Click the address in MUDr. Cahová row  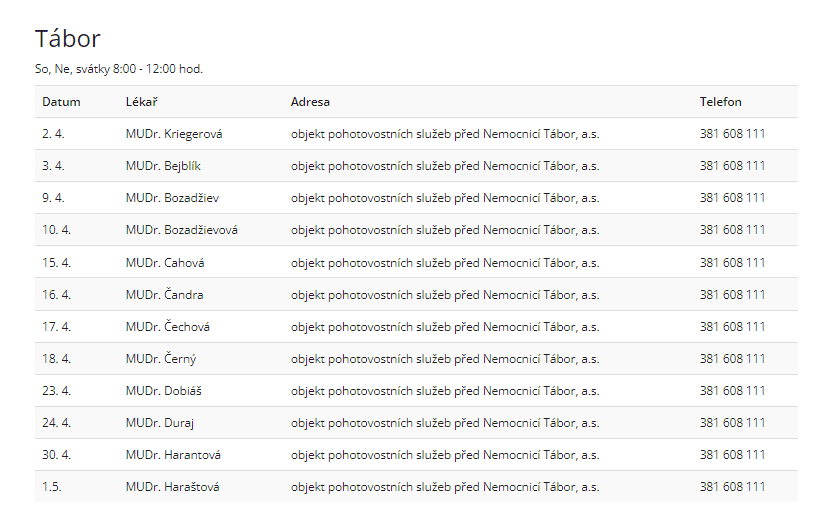pyautogui.click(x=445, y=263)
